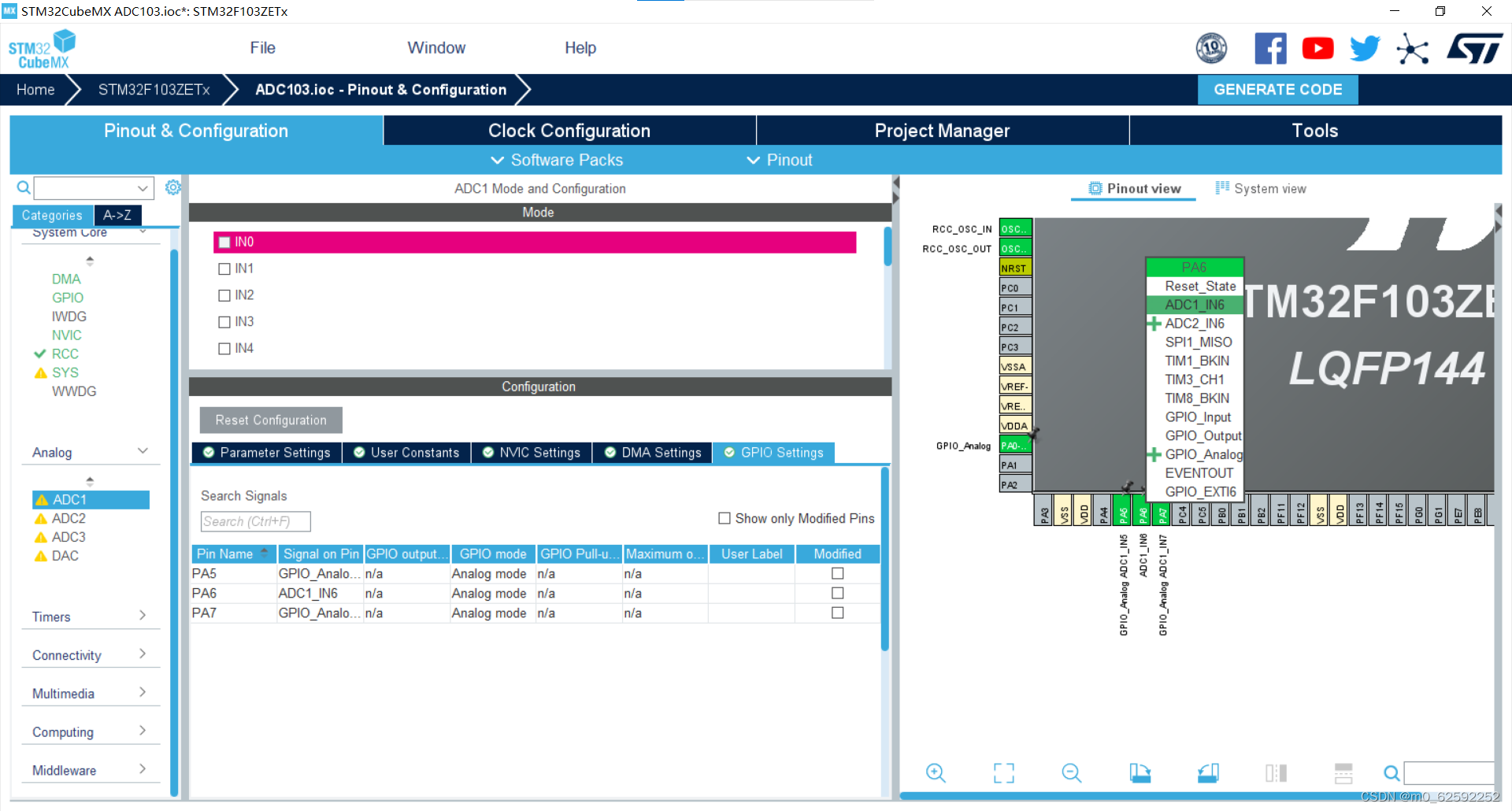The width and height of the screenshot is (1512, 811).
Task: Click the STM32CubeMX logo
Action: click(x=42, y=49)
